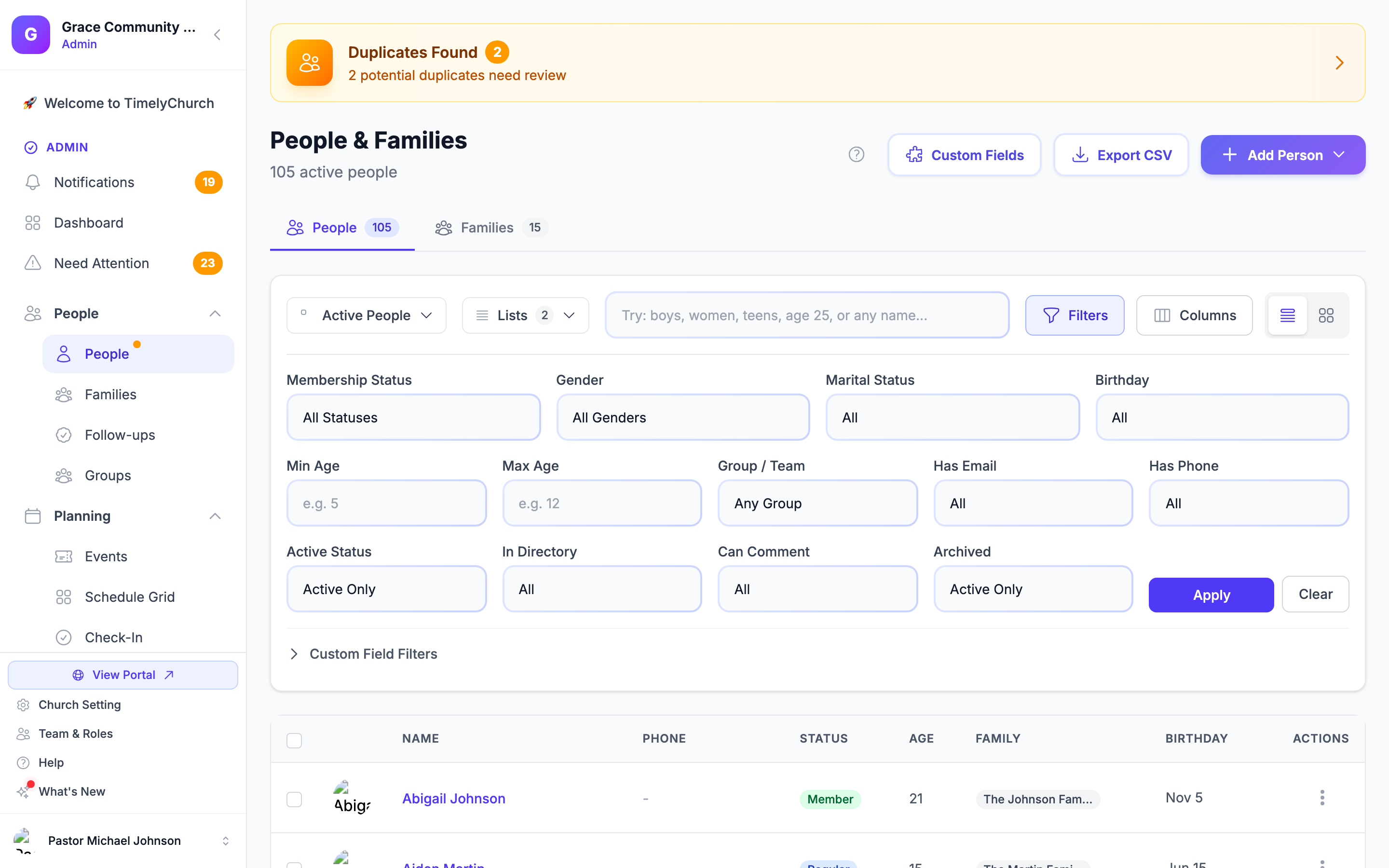Image resolution: width=1389 pixels, height=868 pixels.
Task: Click the Apply filters button
Action: coord(1211,595)
